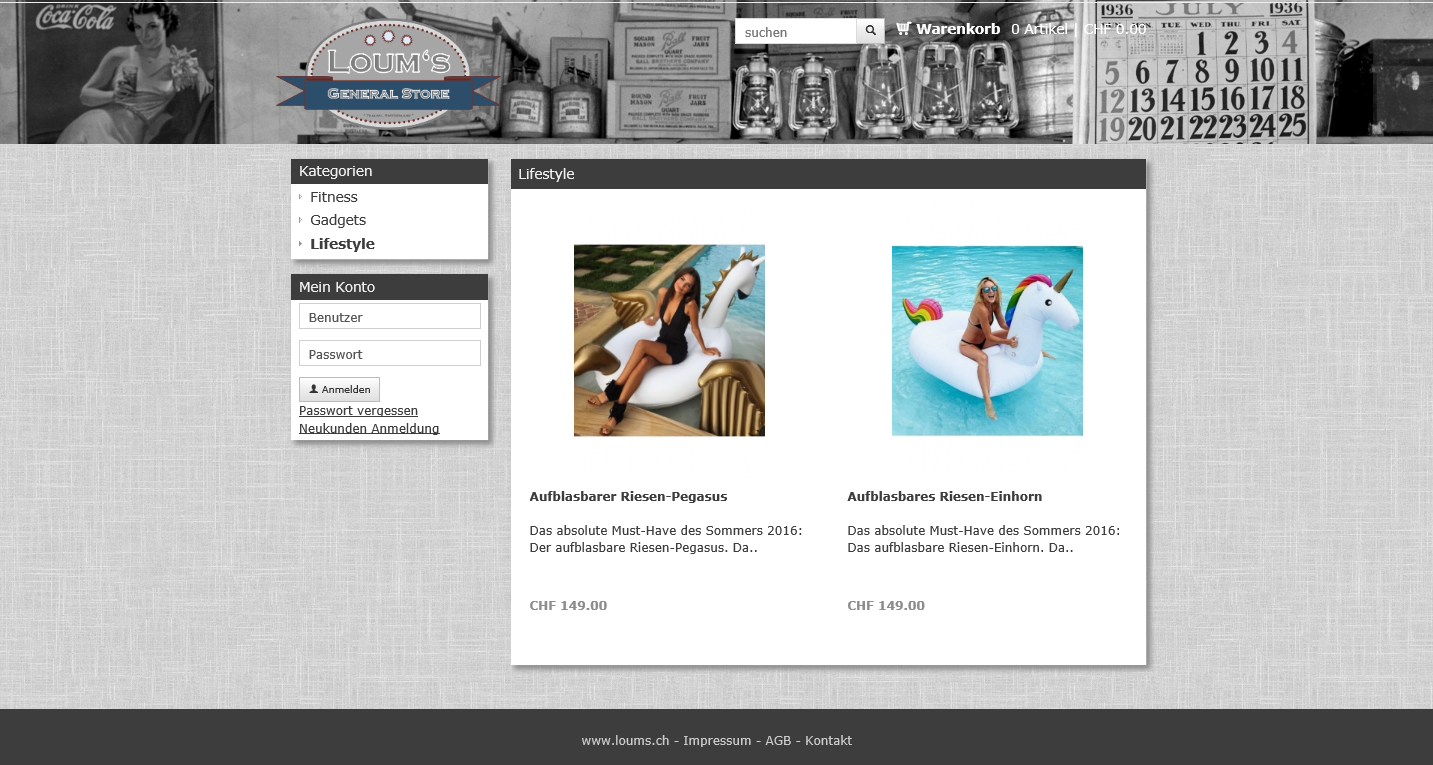Image resolution: width=1433 pixels, height=765 pixels.
Task: Open the Fitness category
Action: [333, 197]
